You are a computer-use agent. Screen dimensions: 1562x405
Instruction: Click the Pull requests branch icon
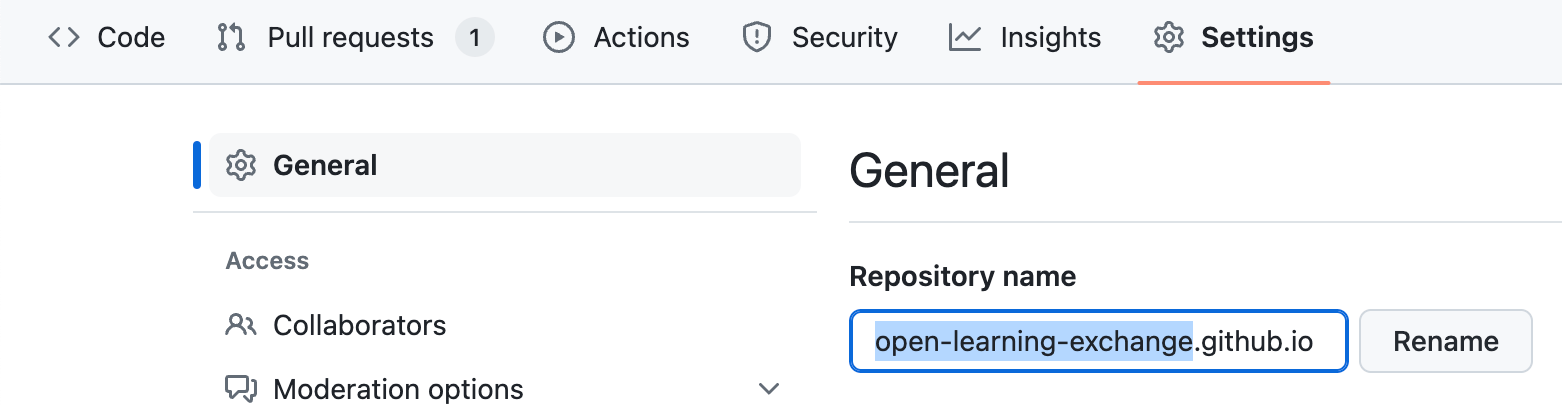coord(231,38)
